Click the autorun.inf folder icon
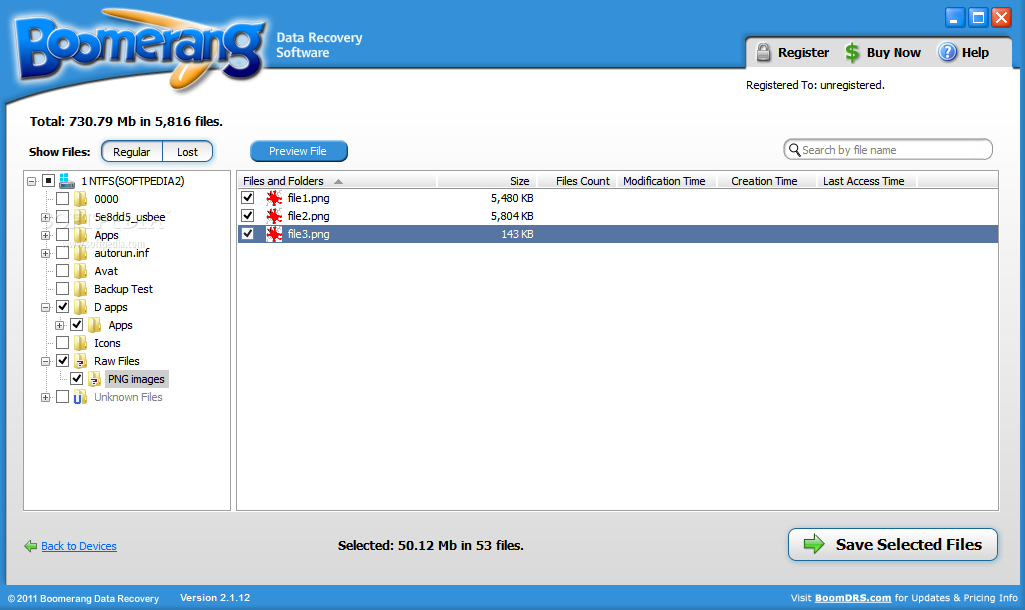Screen dimensions: 1025x610 click(80, 253)
